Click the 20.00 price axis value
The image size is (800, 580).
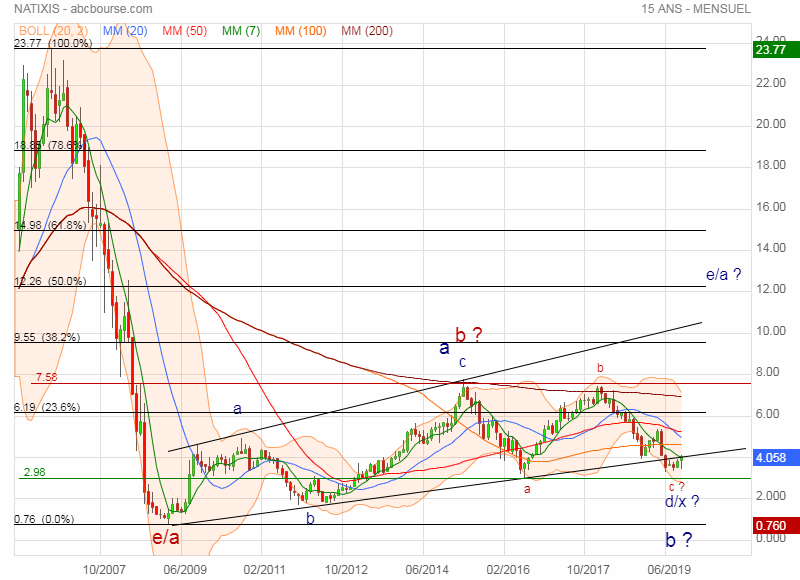(x=771, y=124)
